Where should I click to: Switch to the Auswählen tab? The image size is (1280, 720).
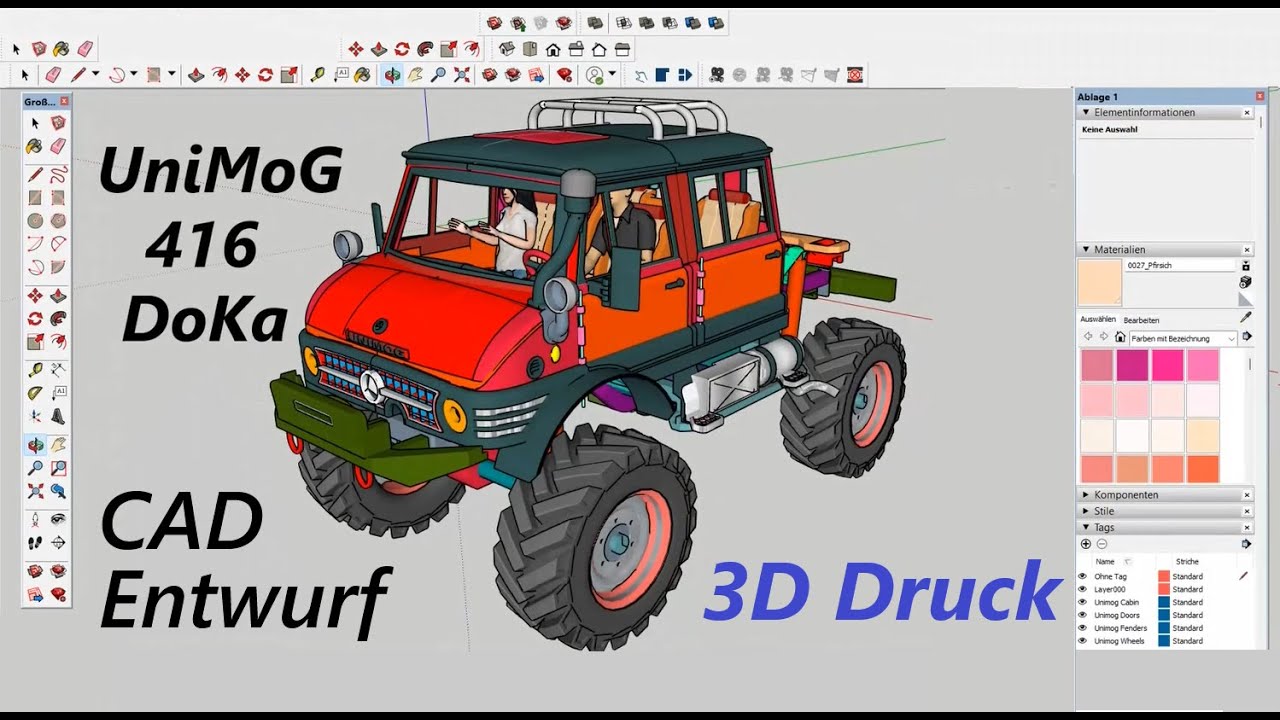click(x=1098, y=319)
